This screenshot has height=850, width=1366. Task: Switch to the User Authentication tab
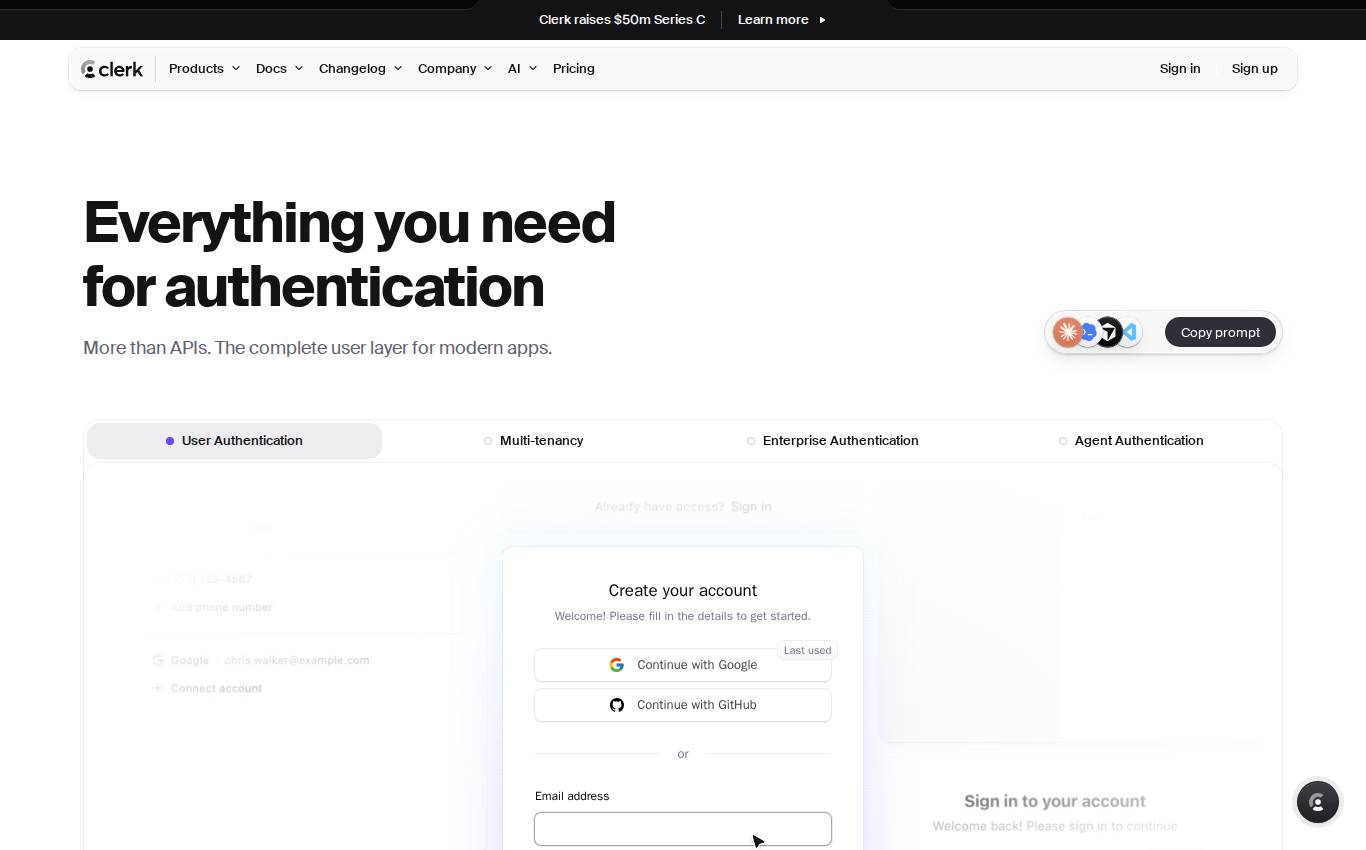pyautogui.click(x=234, y=441)
